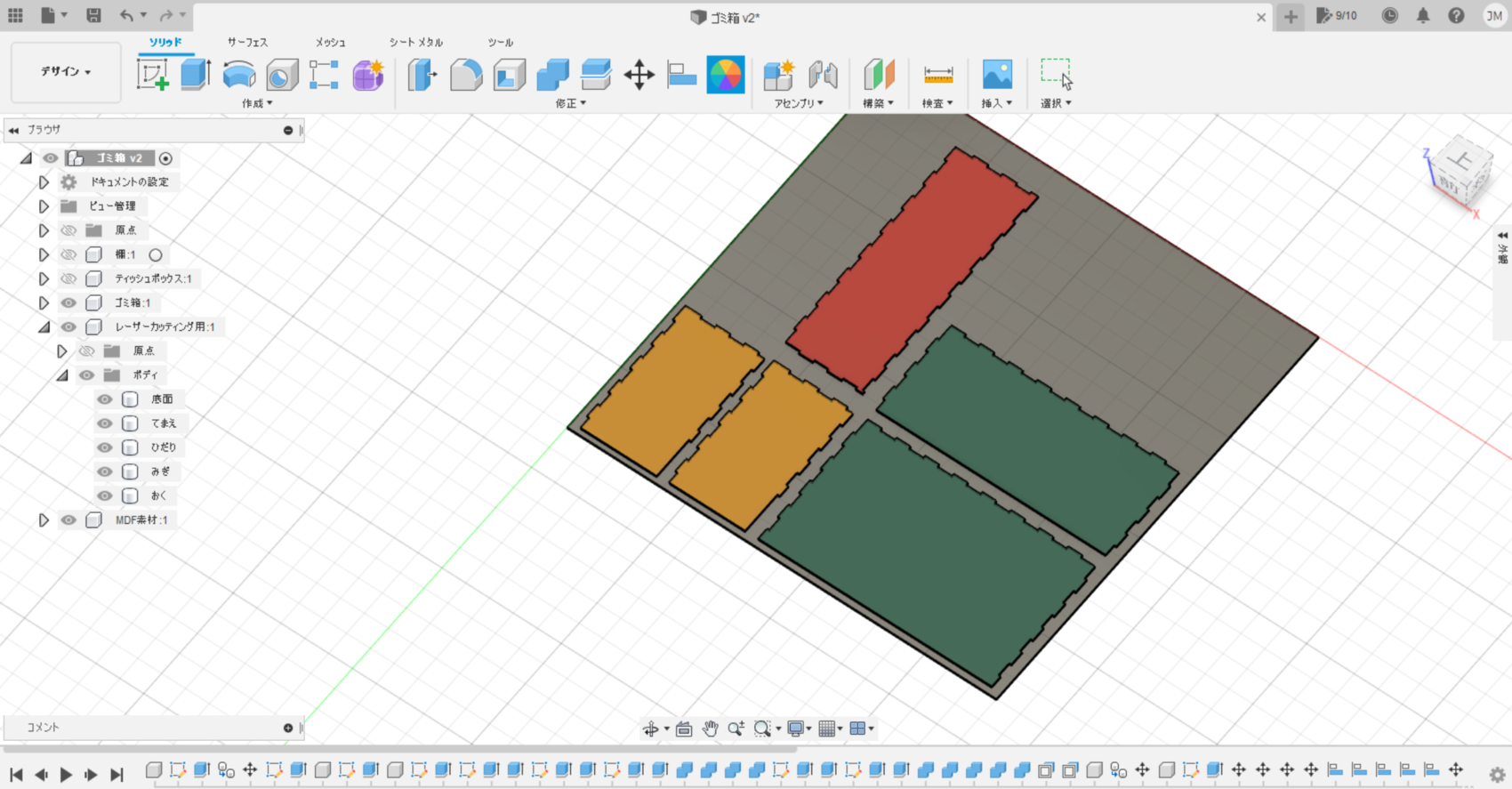This screenshot has height=789, width=1512.
Task: Activate the 棚:1 component radio button
Action: (x=156, y=254)
